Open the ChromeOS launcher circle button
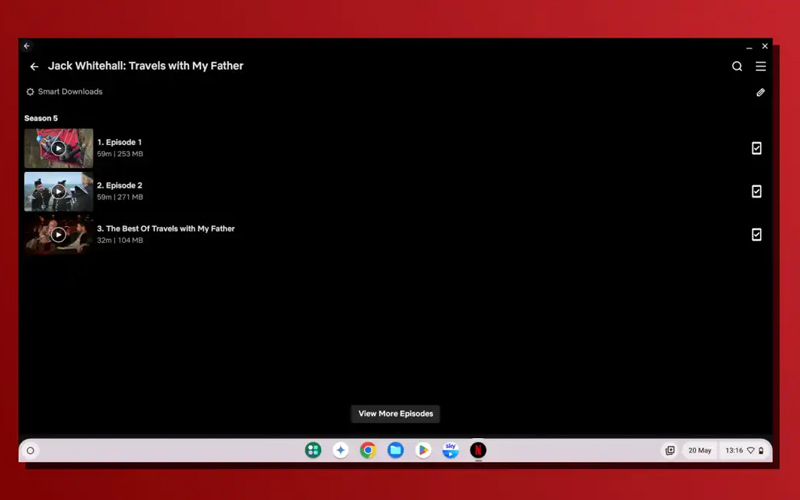Image resolution: width=800 pixels, height=500 pixels. (31, 451)
